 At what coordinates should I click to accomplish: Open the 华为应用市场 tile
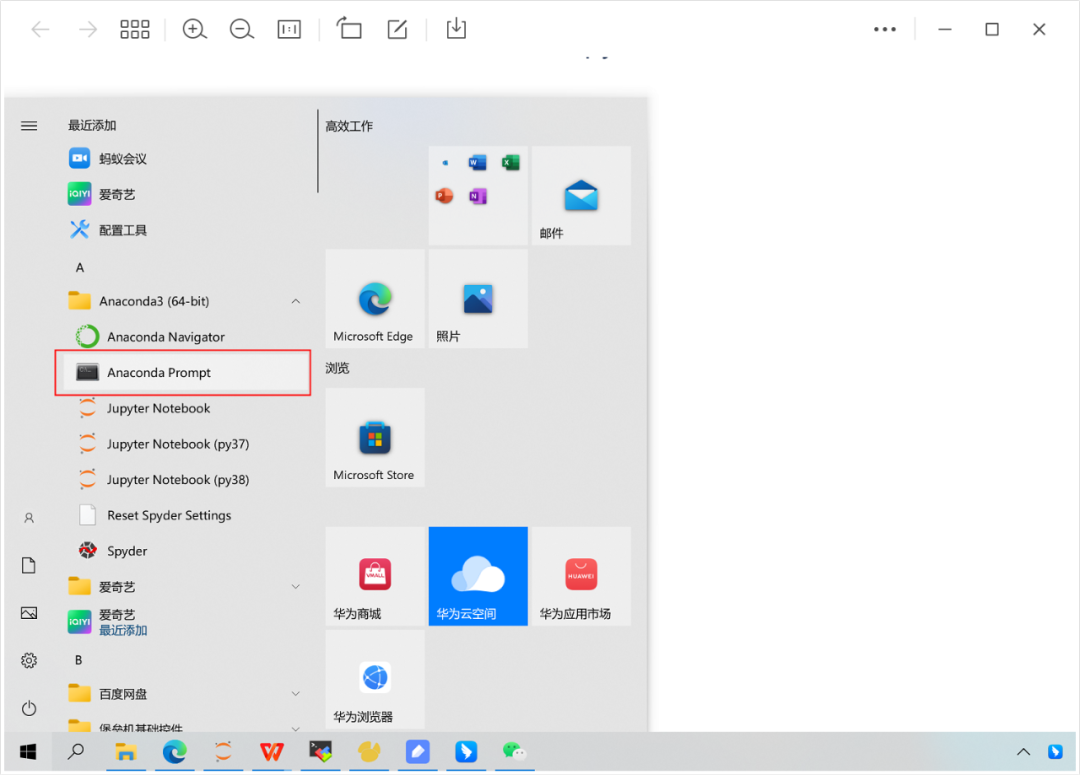(x=581, y=576)
